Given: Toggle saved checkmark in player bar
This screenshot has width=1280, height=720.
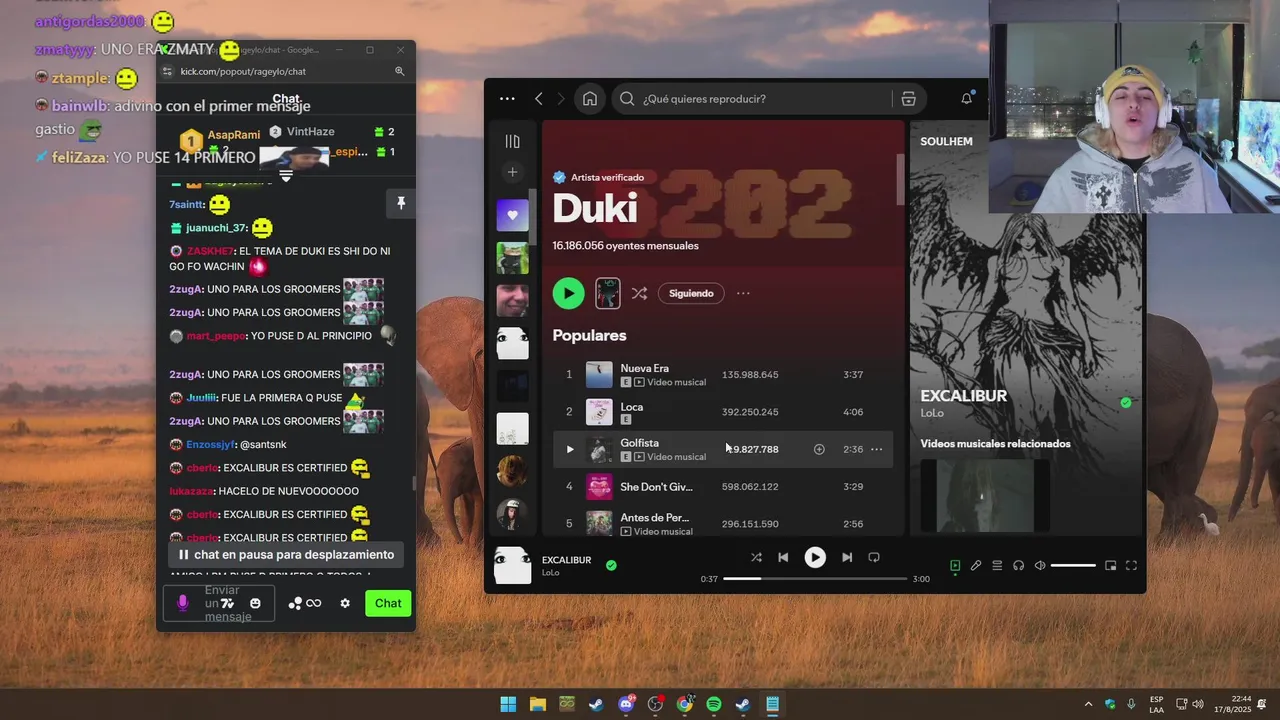Looking at the screenshot, I should (611, 565).
